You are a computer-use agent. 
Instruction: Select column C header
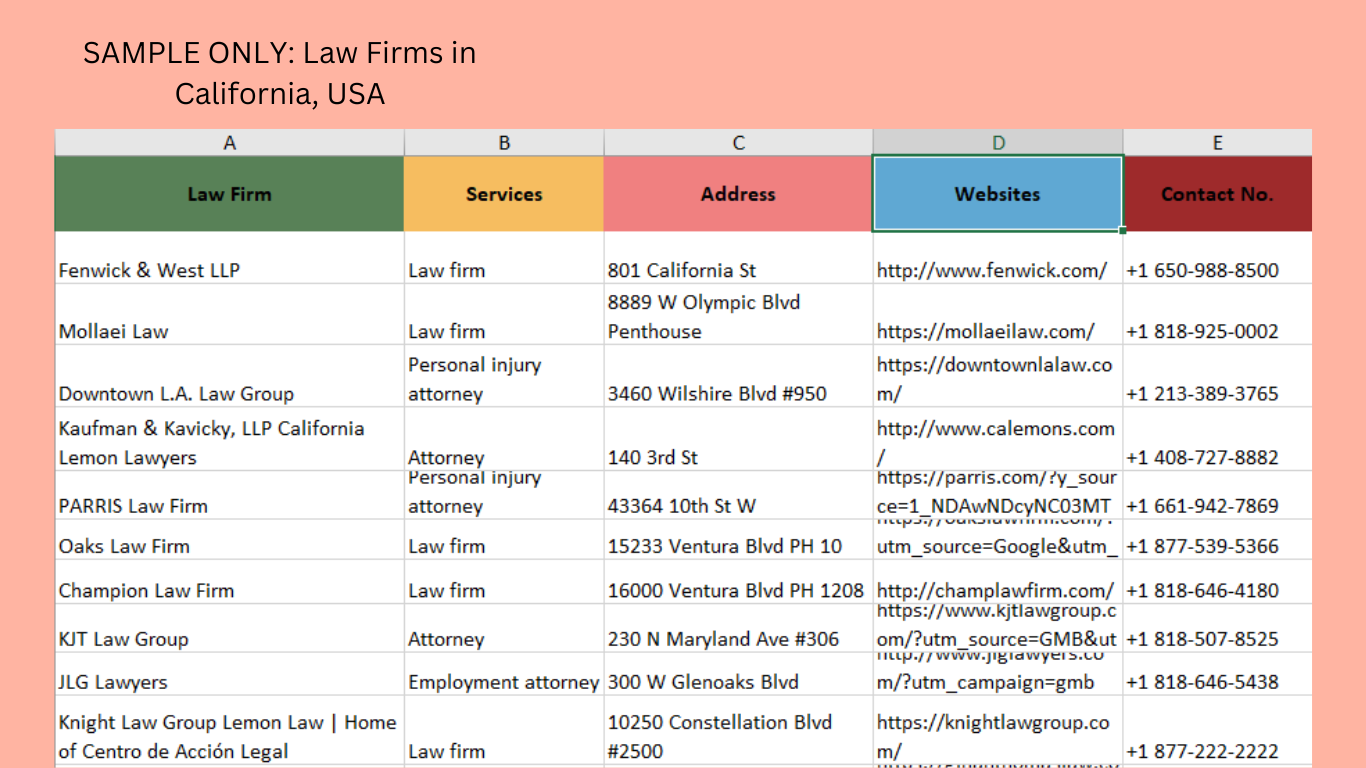tap(738, 142)
